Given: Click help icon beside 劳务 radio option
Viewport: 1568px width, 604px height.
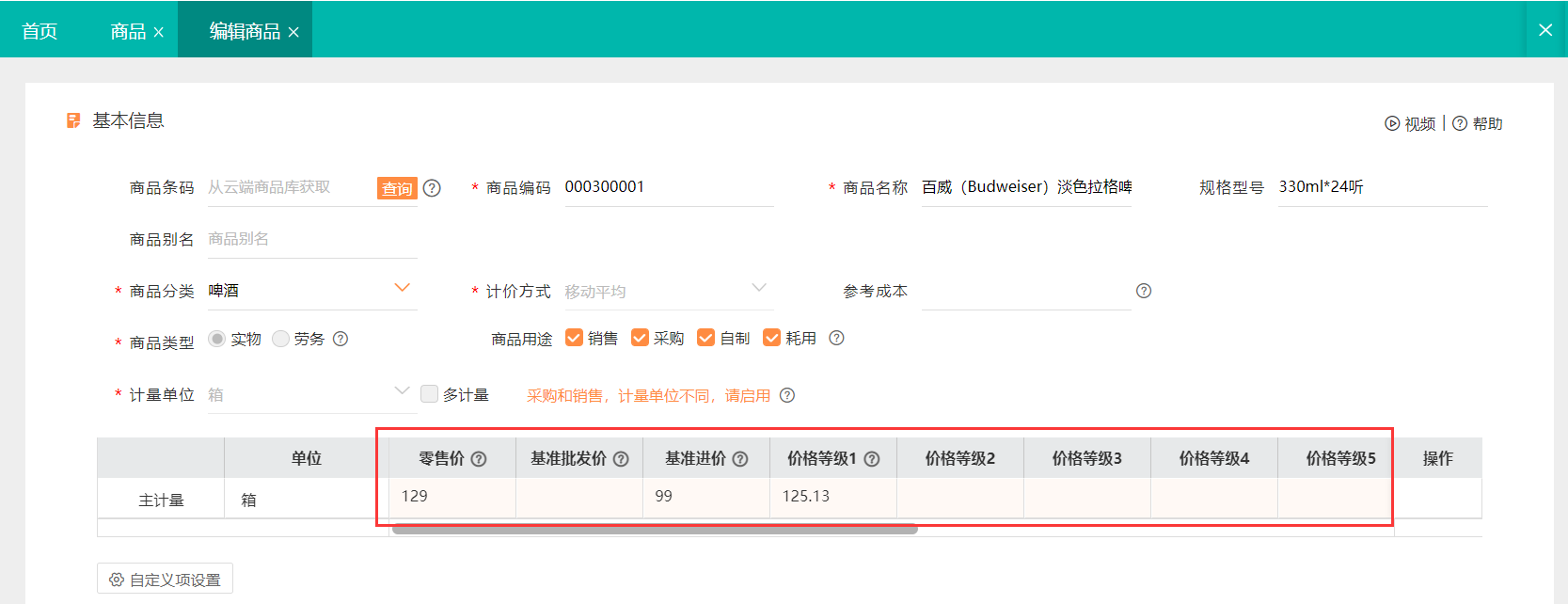Looking at the screenshot, I should tap(341, 339).
